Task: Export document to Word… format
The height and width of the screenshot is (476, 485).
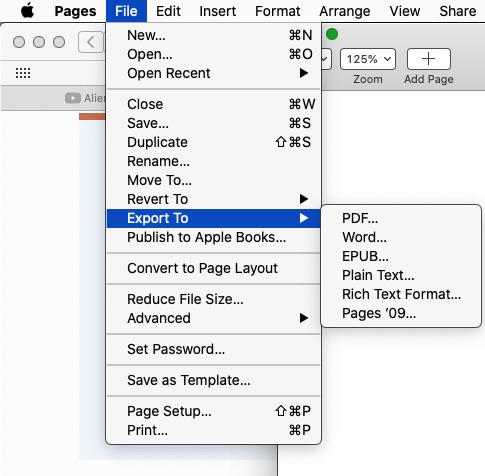Action: [x=401, y=237]
